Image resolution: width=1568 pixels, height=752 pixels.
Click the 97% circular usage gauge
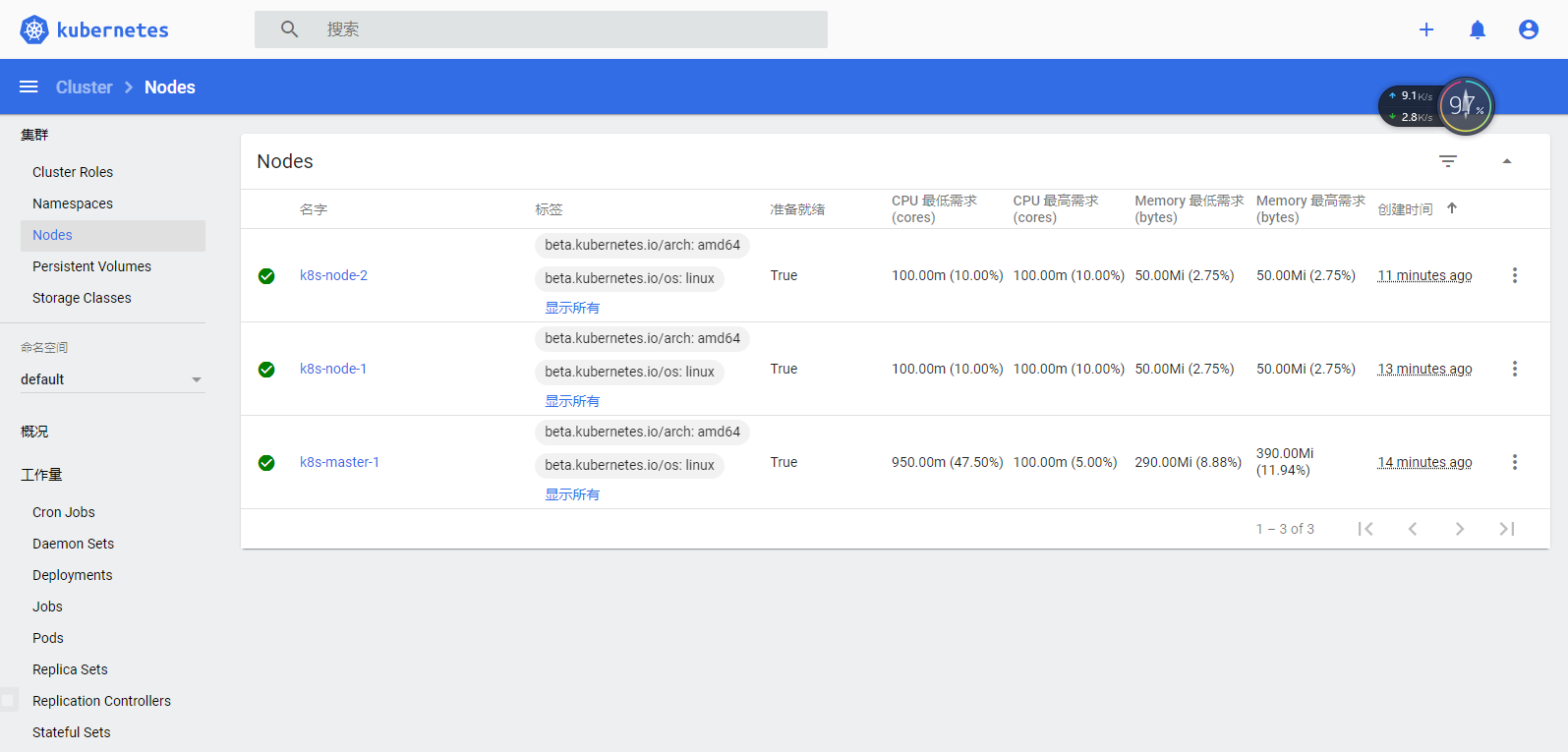coord(1466,105)
